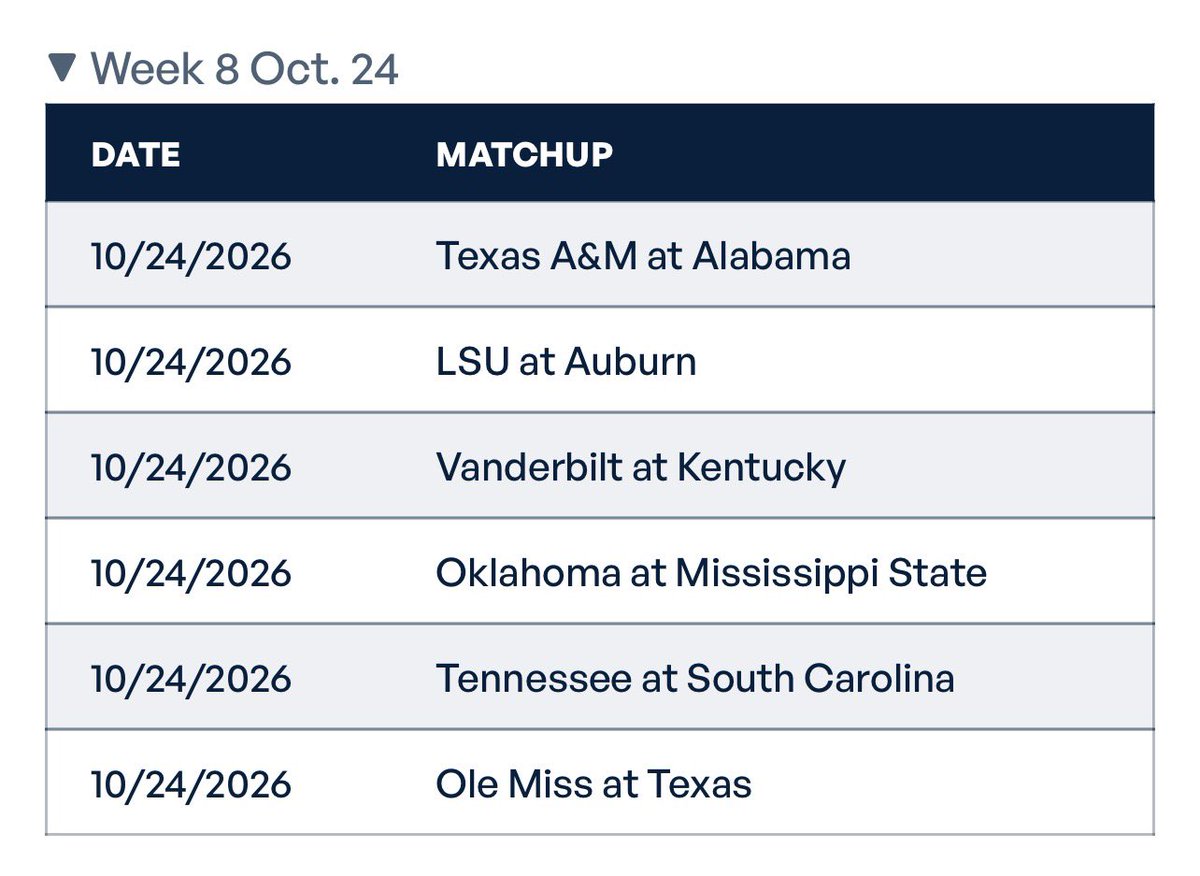This screenshot has height=876, width=1200.
Task: Click date in Oklahoma at Mississippi State row
Action: pos(191,573)
